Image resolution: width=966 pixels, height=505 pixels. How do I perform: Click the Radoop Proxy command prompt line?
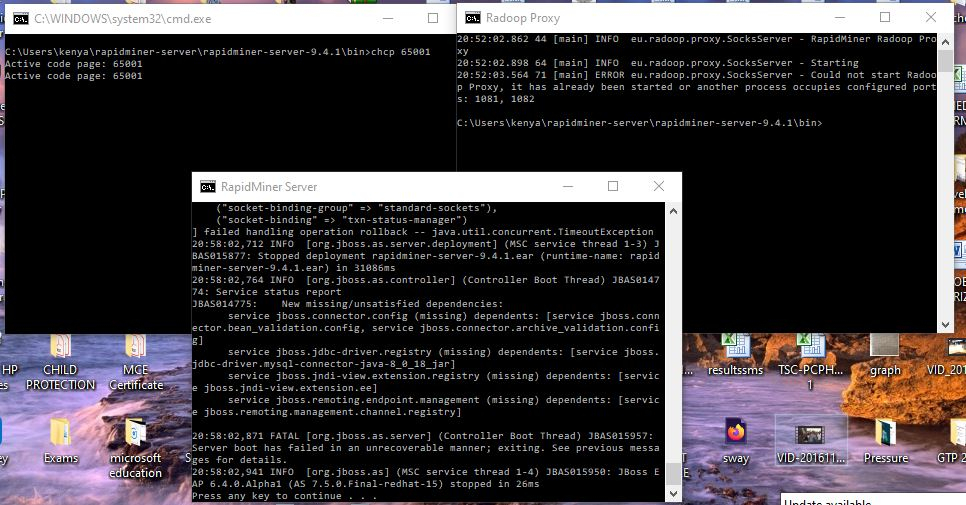click(639, 123)
